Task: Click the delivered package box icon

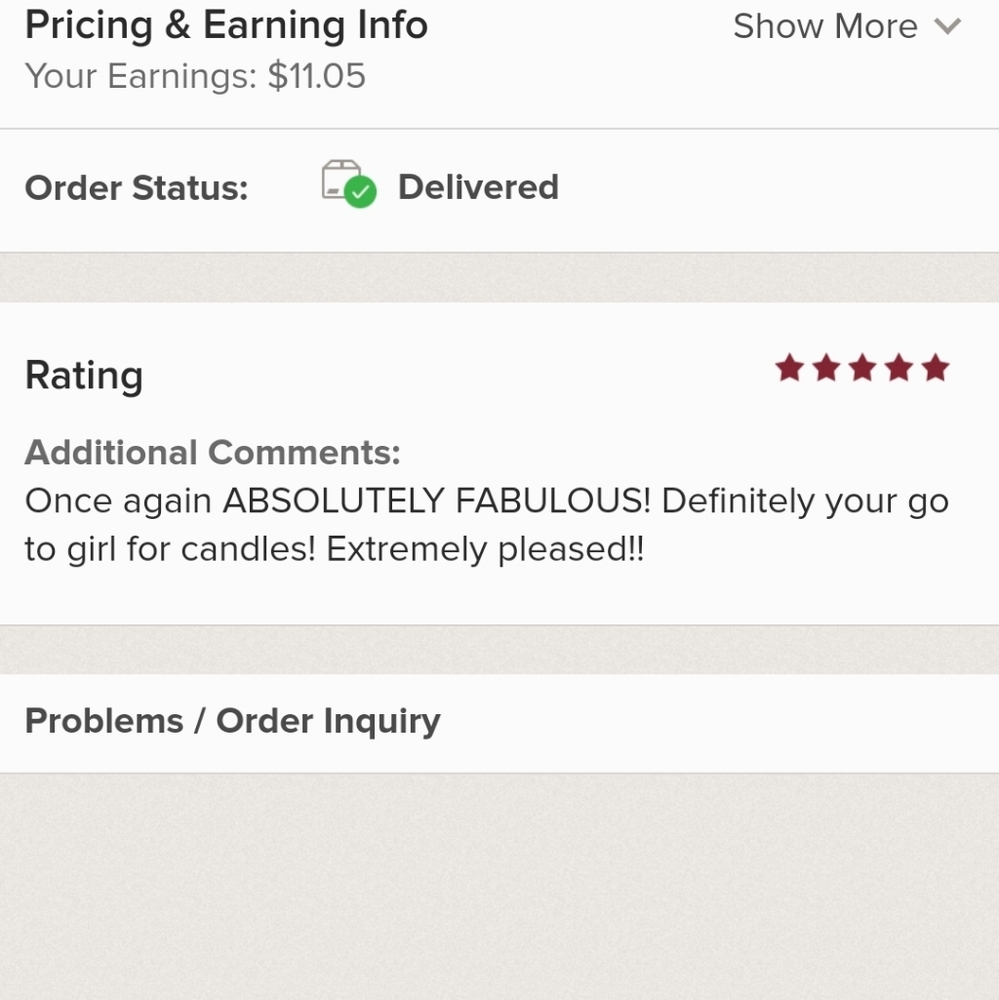Action: coord(341,180)
